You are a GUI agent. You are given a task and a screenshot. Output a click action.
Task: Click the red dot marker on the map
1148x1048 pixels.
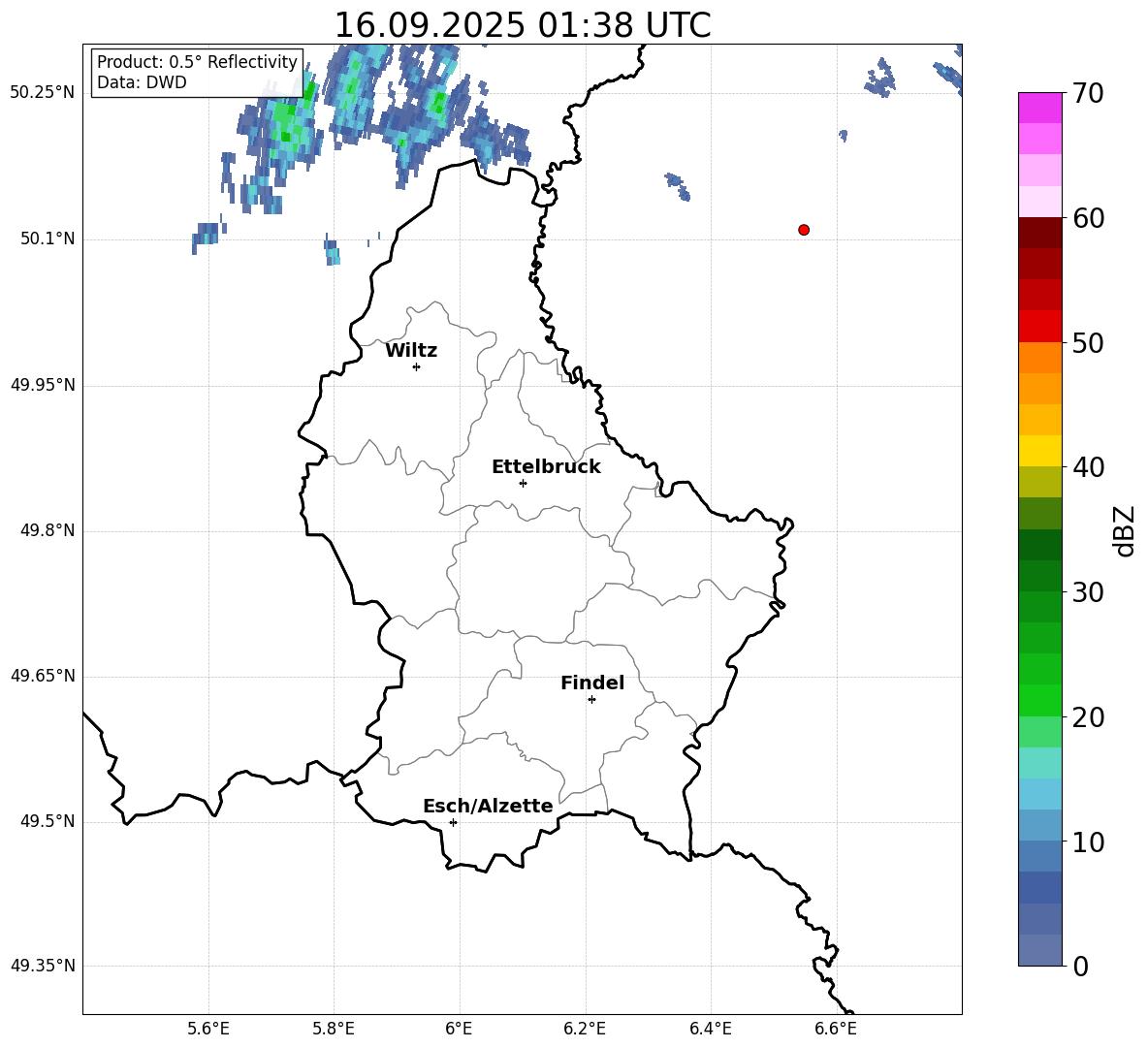[803, 230]
